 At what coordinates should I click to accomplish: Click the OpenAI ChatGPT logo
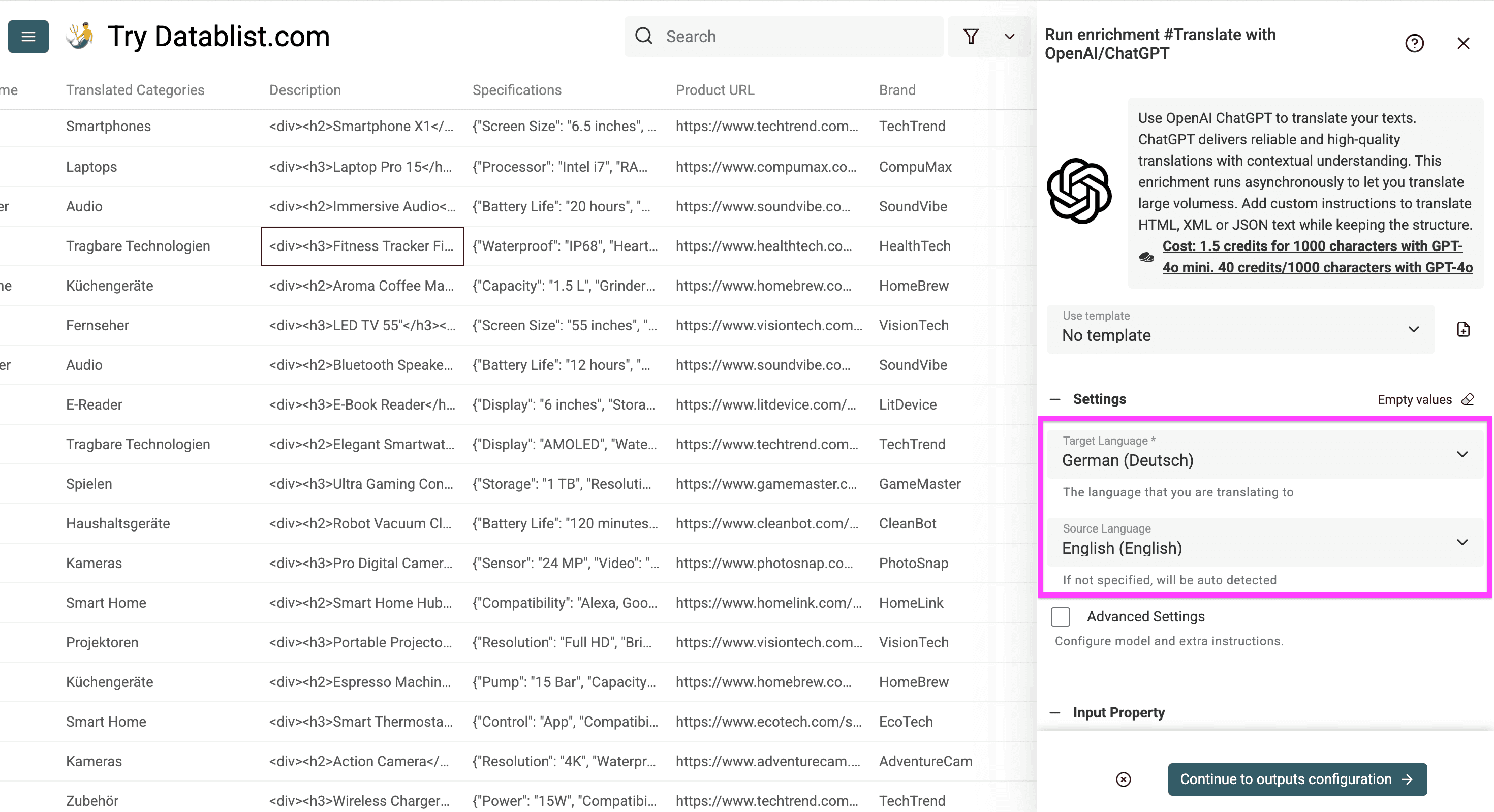point(1079,192)
